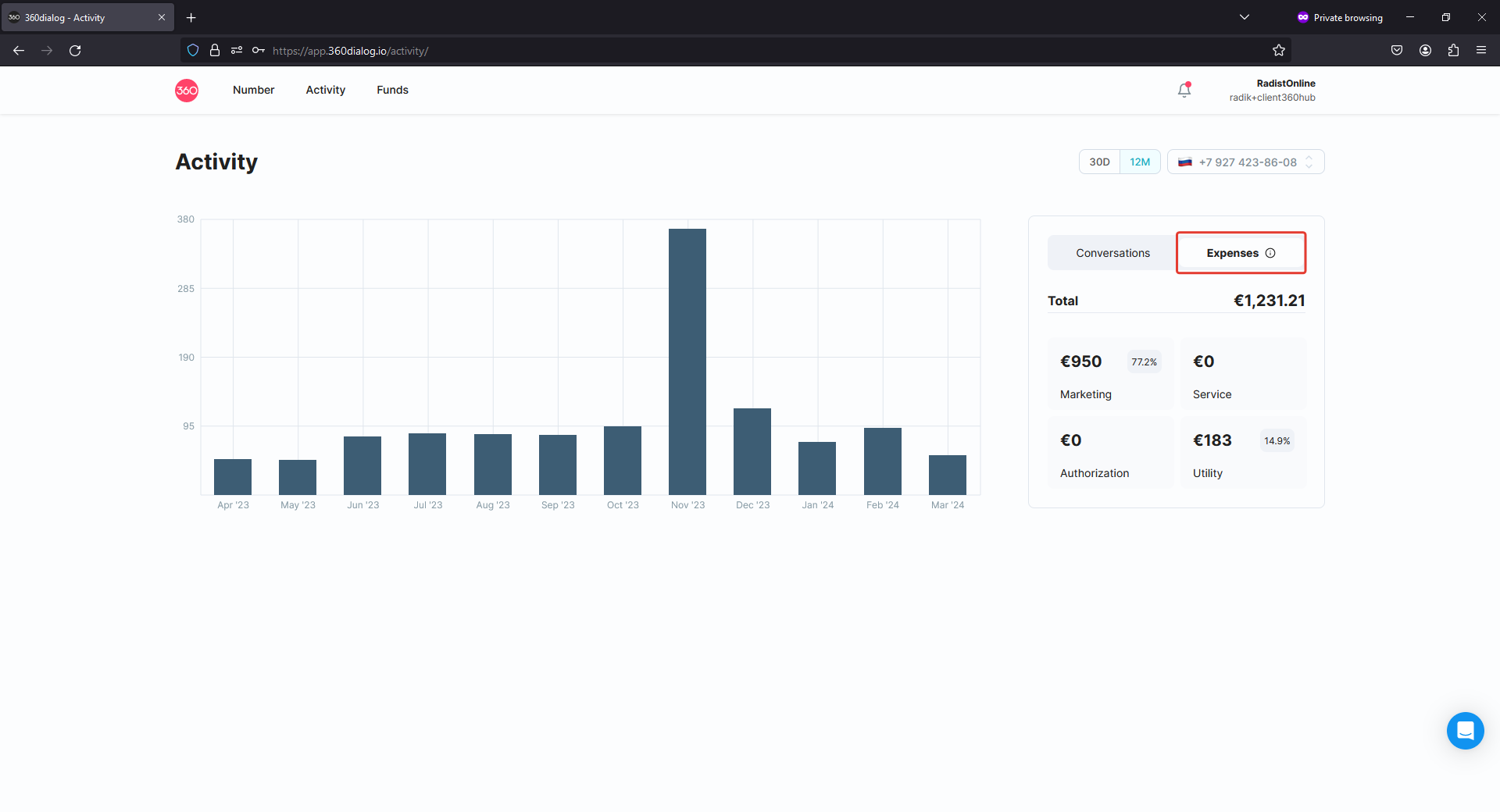Click the forward navigation arrow
The width and height of the screenshot is (1500, 812).
pyautogui.click(x=47, y=51)
